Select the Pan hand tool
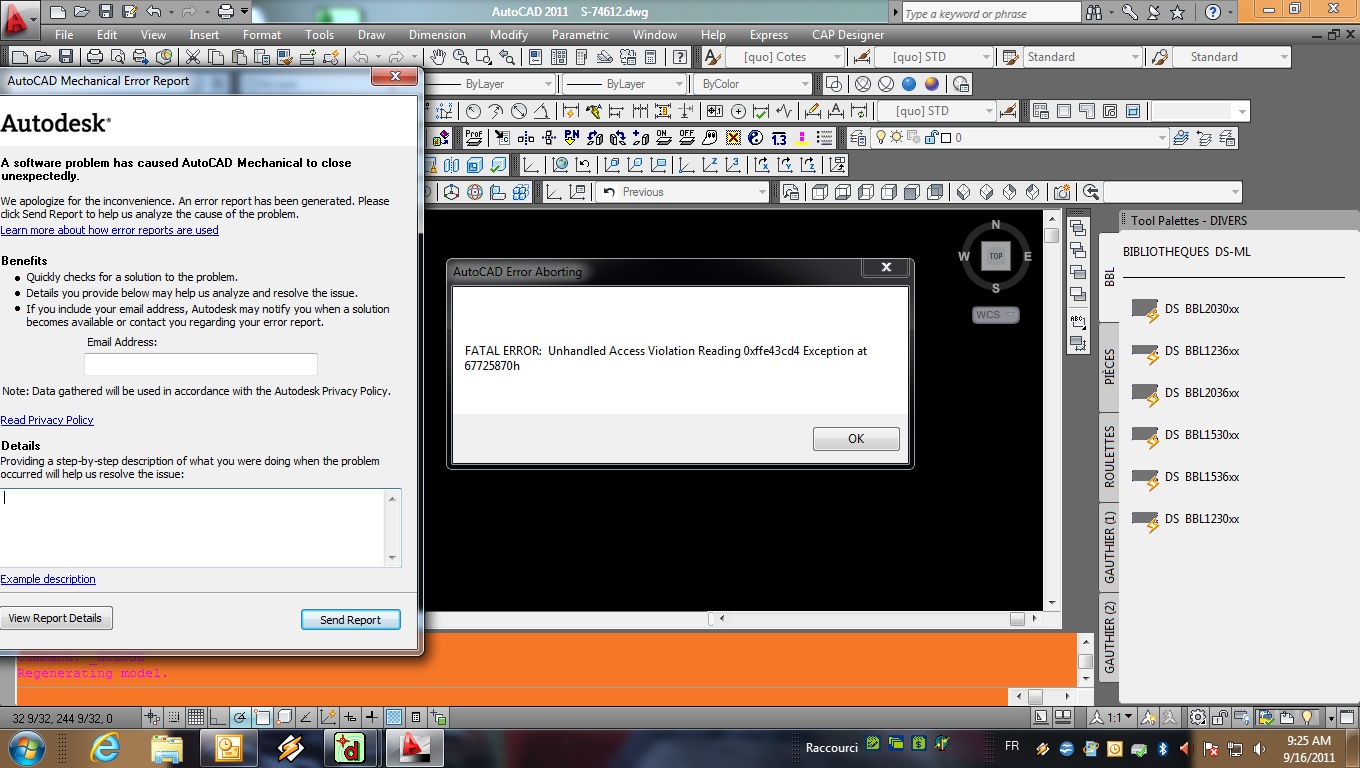 [x=437, y=57]
